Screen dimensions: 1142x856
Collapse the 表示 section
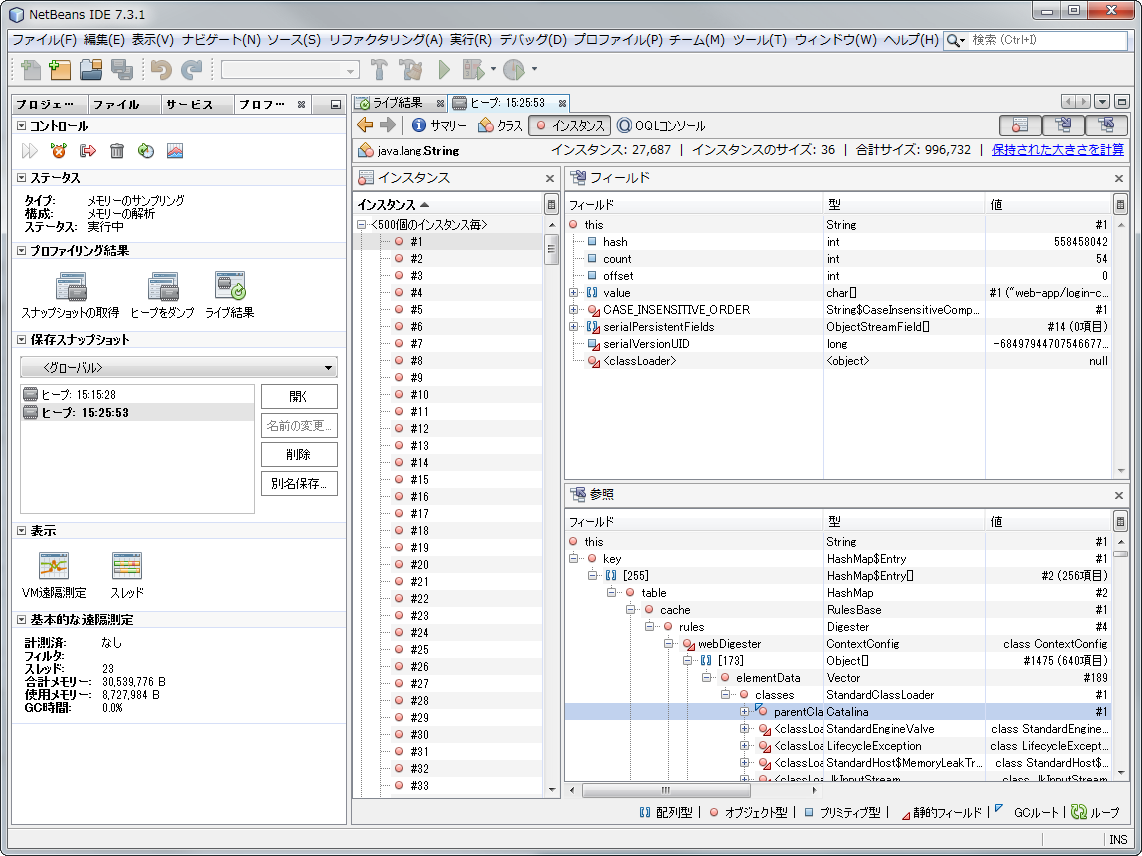pyautogui.click(x=22, y=530)
